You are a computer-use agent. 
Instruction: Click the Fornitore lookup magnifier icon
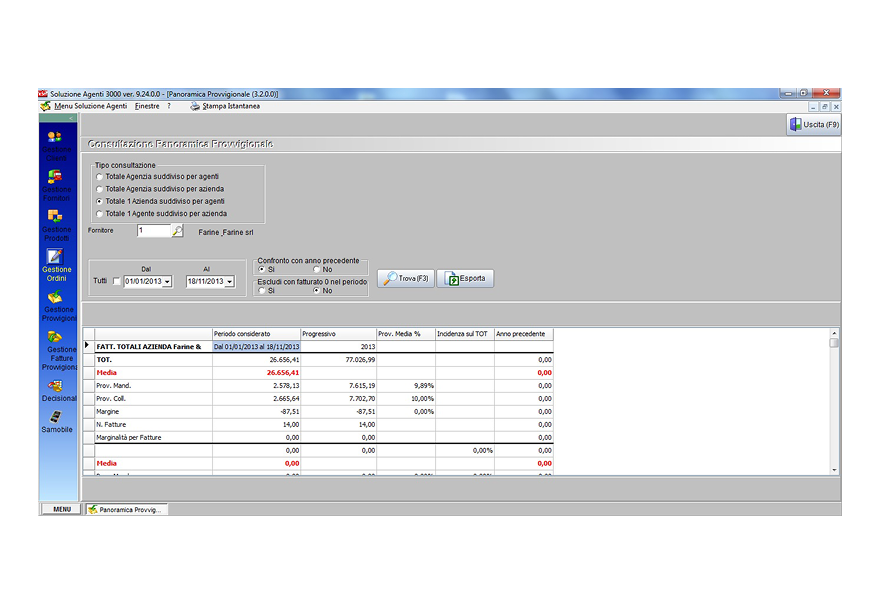(x=177, y=231)
